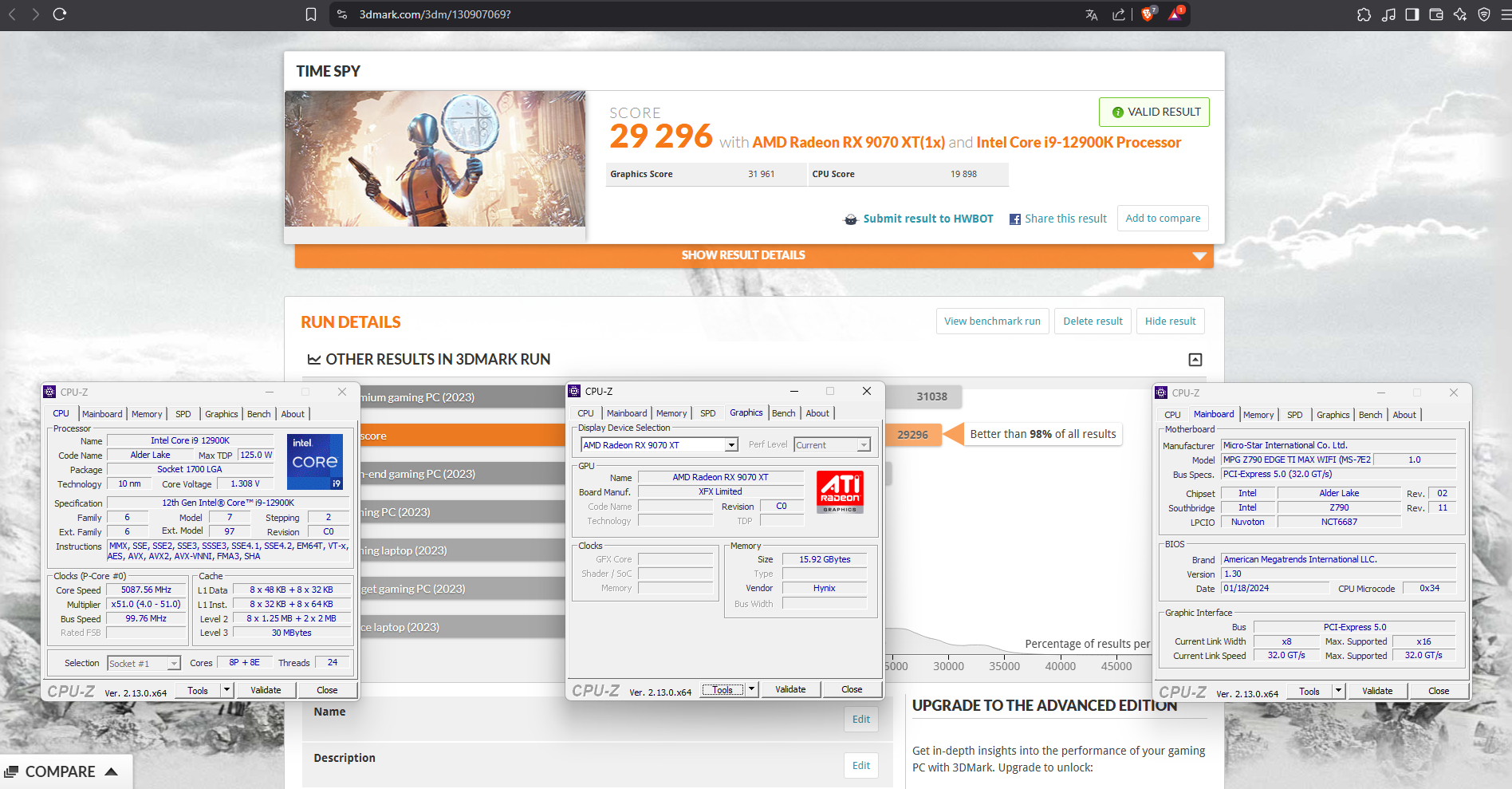Image resolution: width=1512 pixels, height=789 pixels.
Task: Switch to Memory tab in left CPU-Z window
Action: [x=147, y=414]
